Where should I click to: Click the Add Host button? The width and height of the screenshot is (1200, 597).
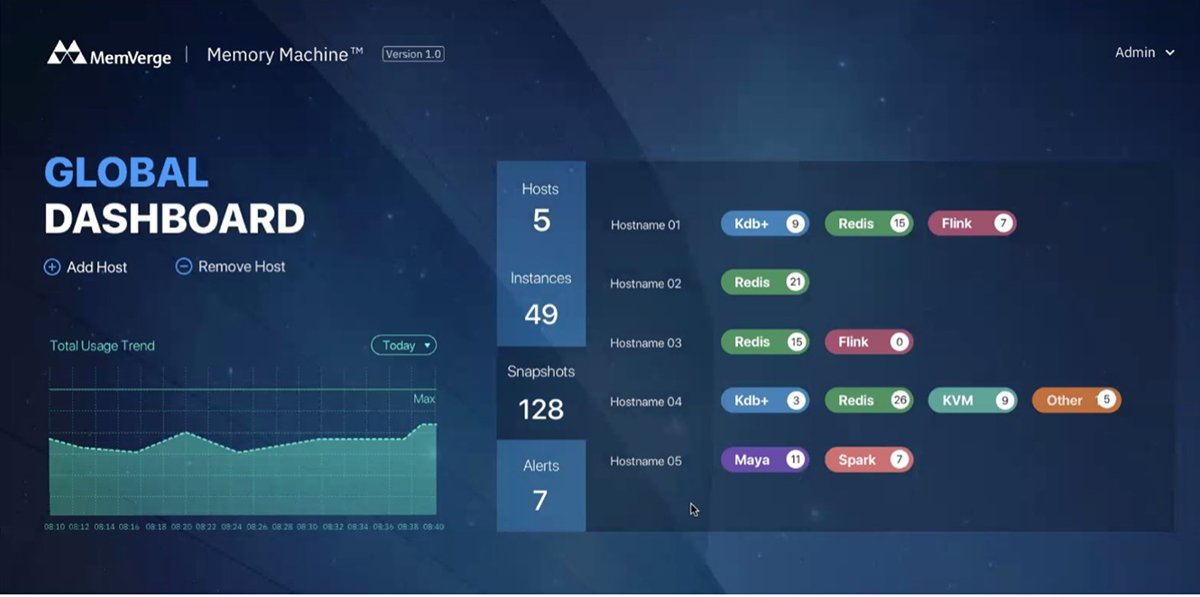click(x=88, y=267)
